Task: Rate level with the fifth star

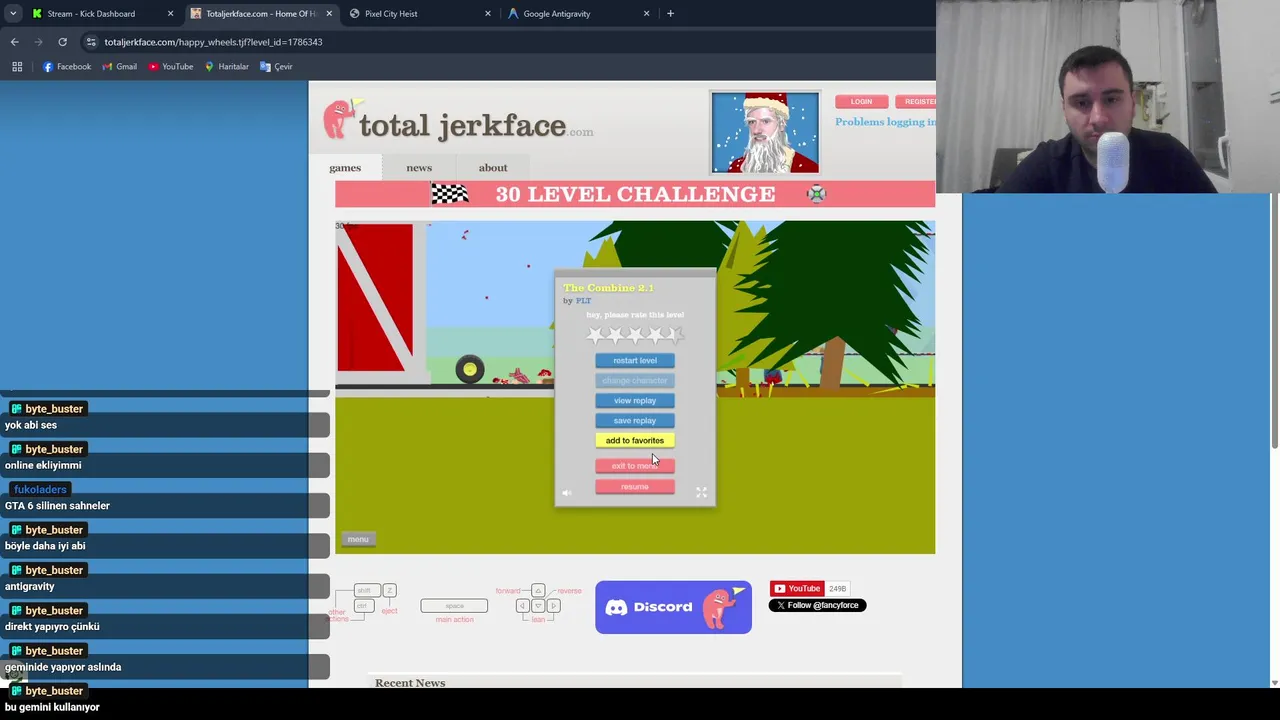Action: tap(675, 334)
